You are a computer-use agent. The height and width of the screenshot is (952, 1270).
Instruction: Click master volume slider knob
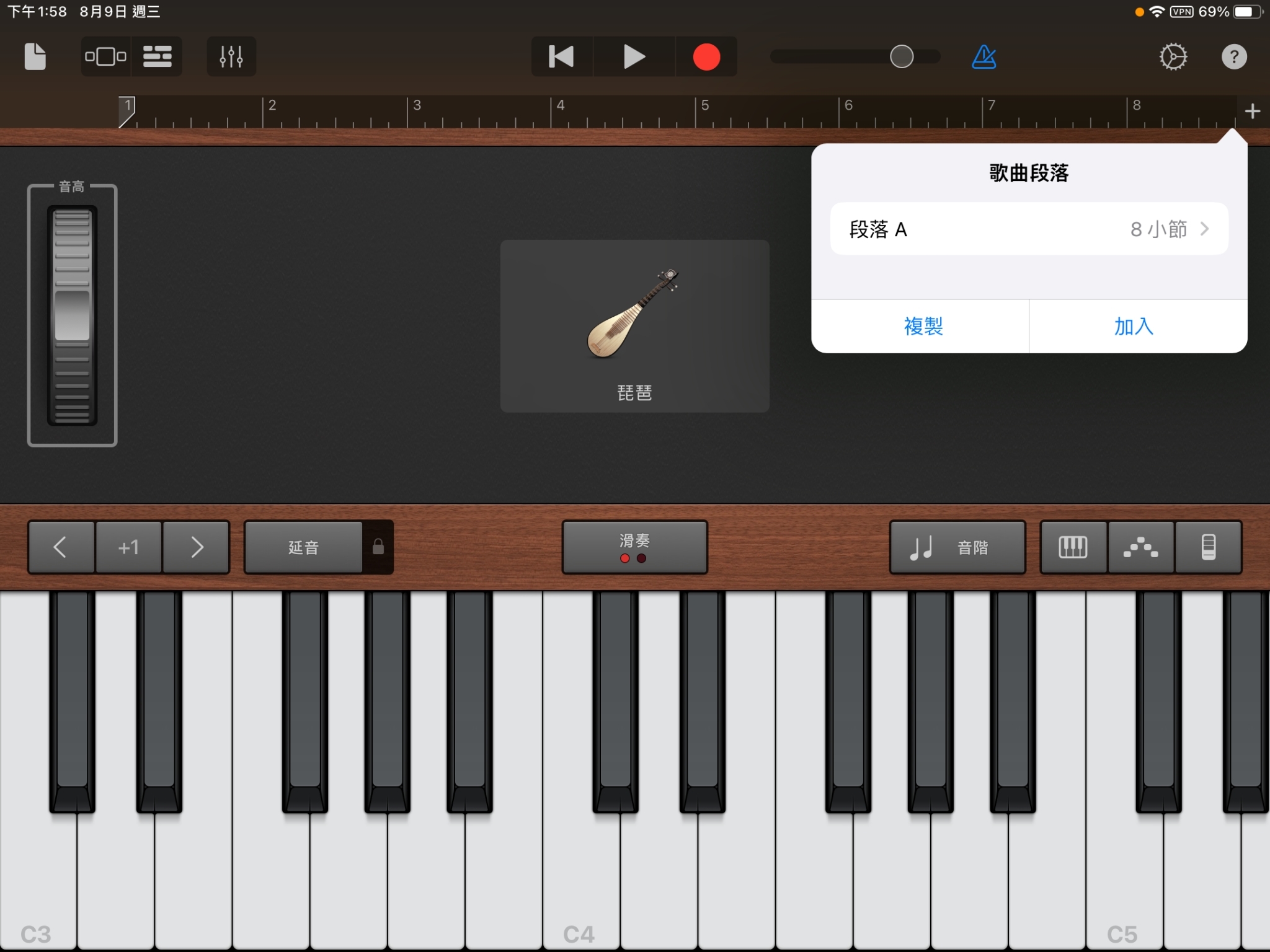coord(901,56)
